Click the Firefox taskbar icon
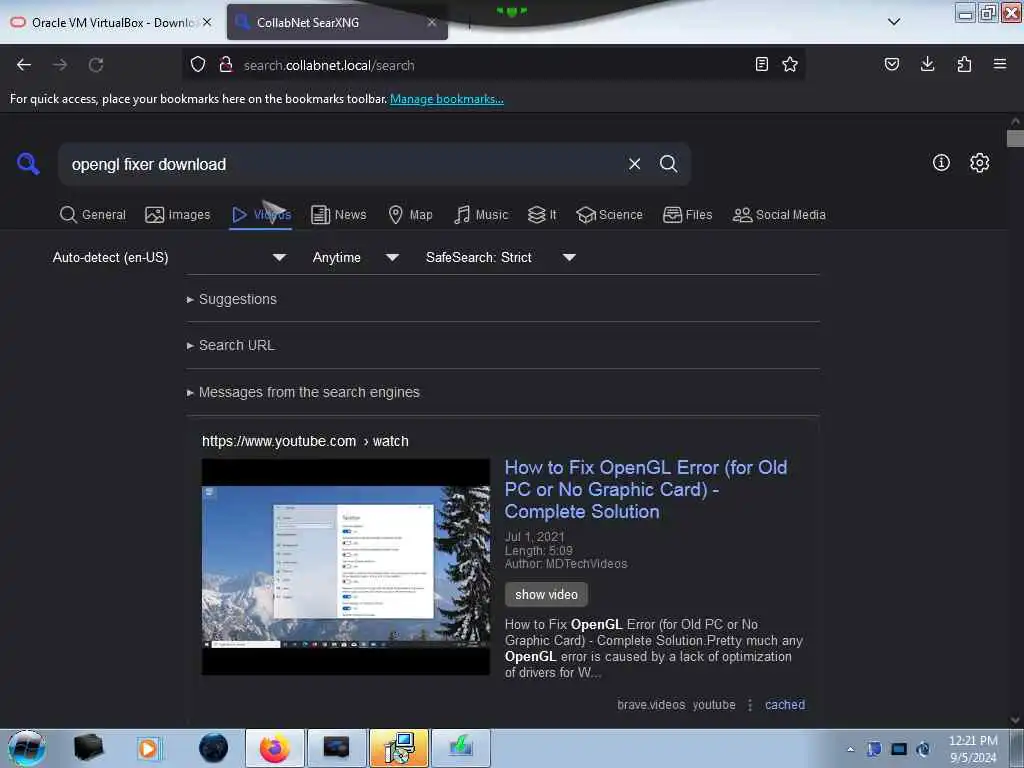 pos(274,748)
